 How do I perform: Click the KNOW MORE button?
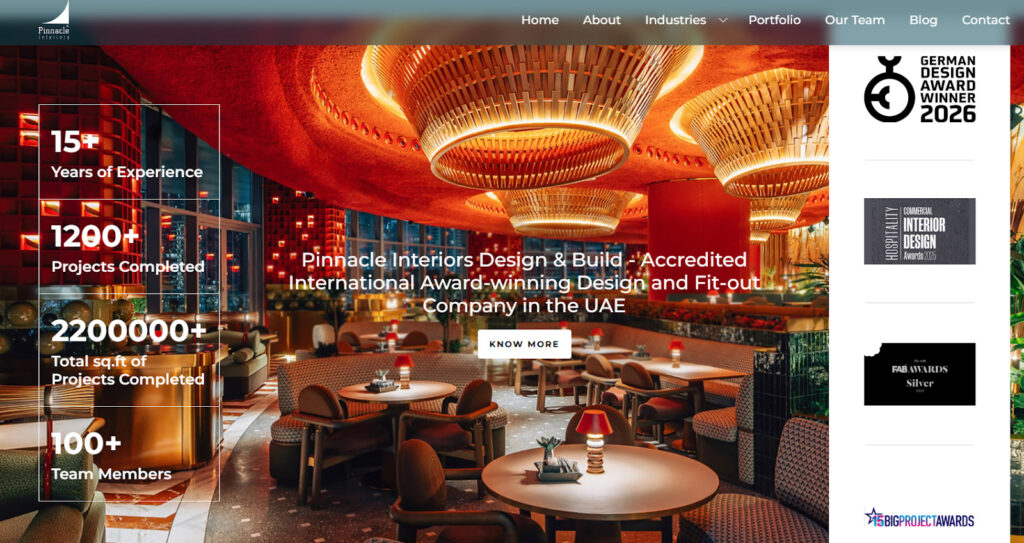coord(524,344)
